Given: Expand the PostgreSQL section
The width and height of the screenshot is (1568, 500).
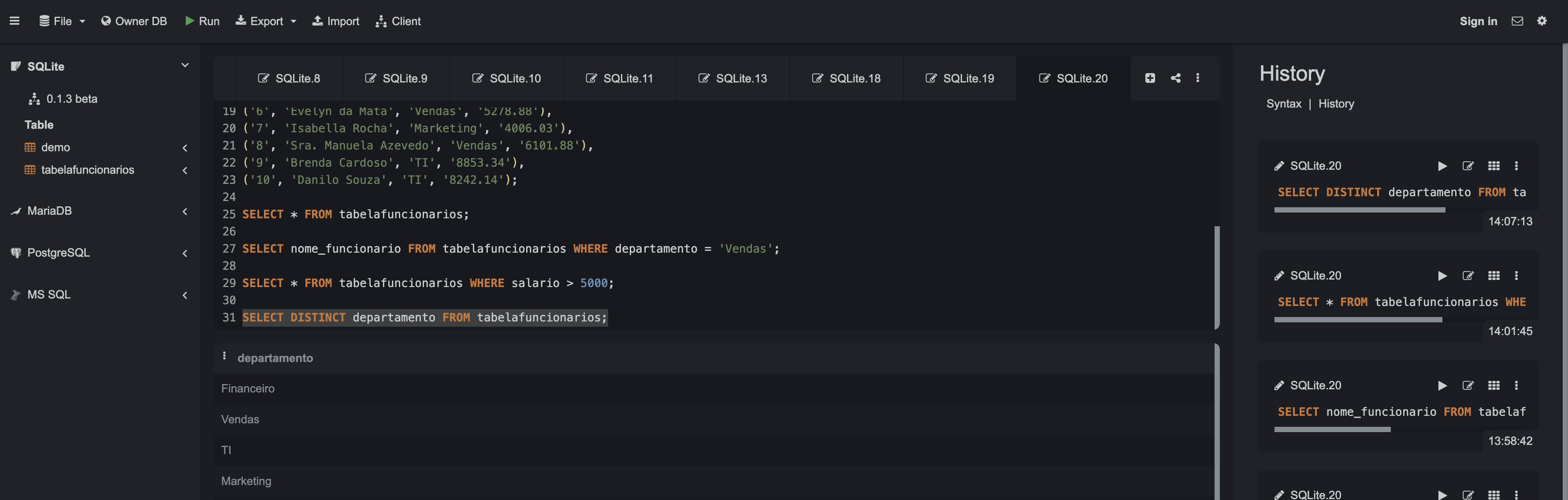Looking at the screenshot, I should tap(185, 254).
